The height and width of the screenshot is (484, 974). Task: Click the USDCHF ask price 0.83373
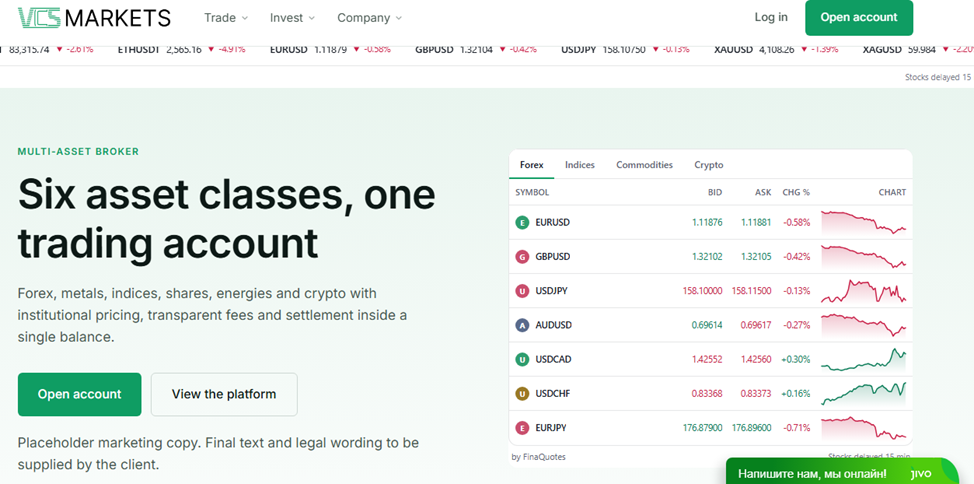click(756, 393)
